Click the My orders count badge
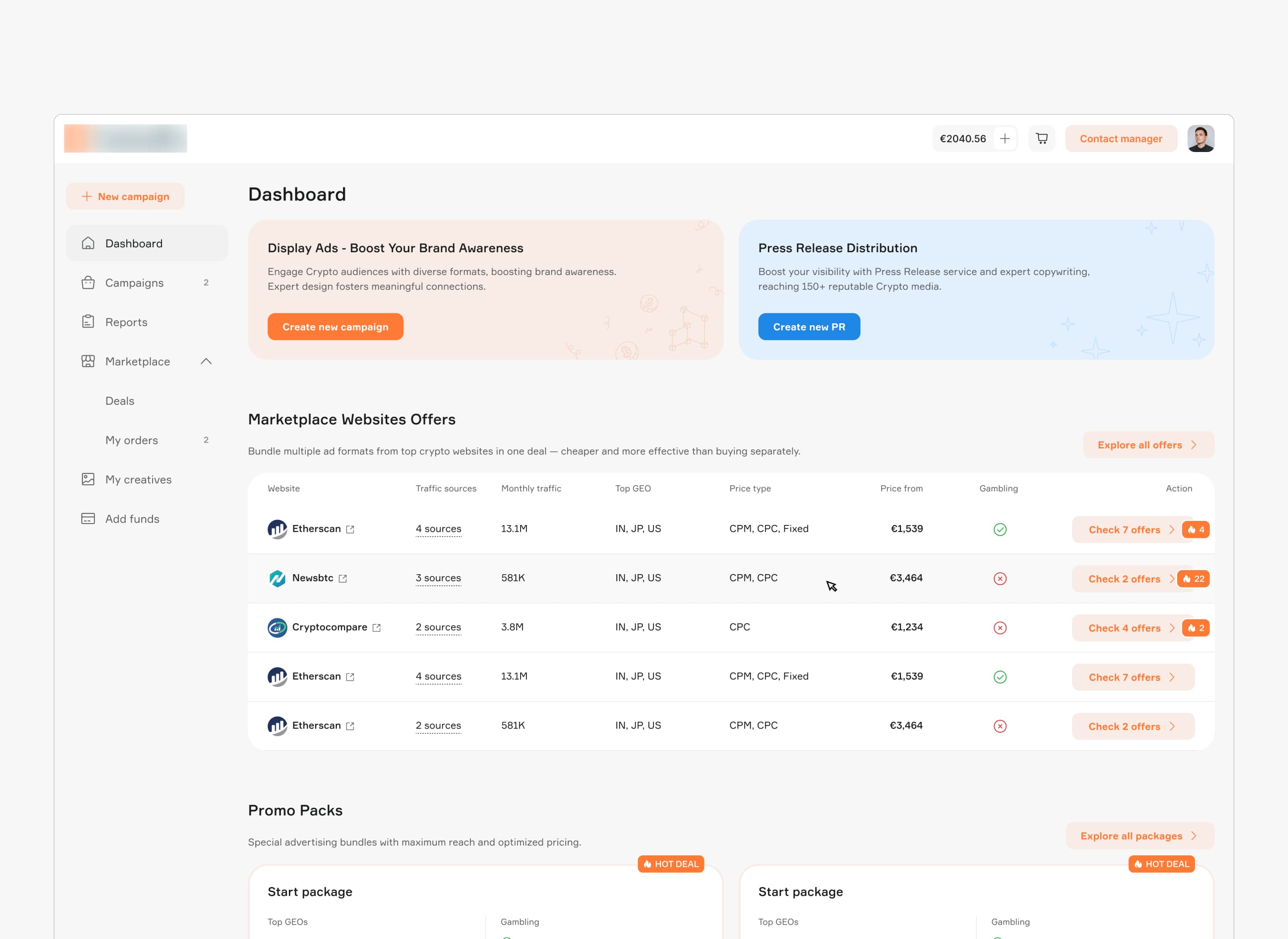The height and width of the screenshot is (939, 1288). coord(206,440)
